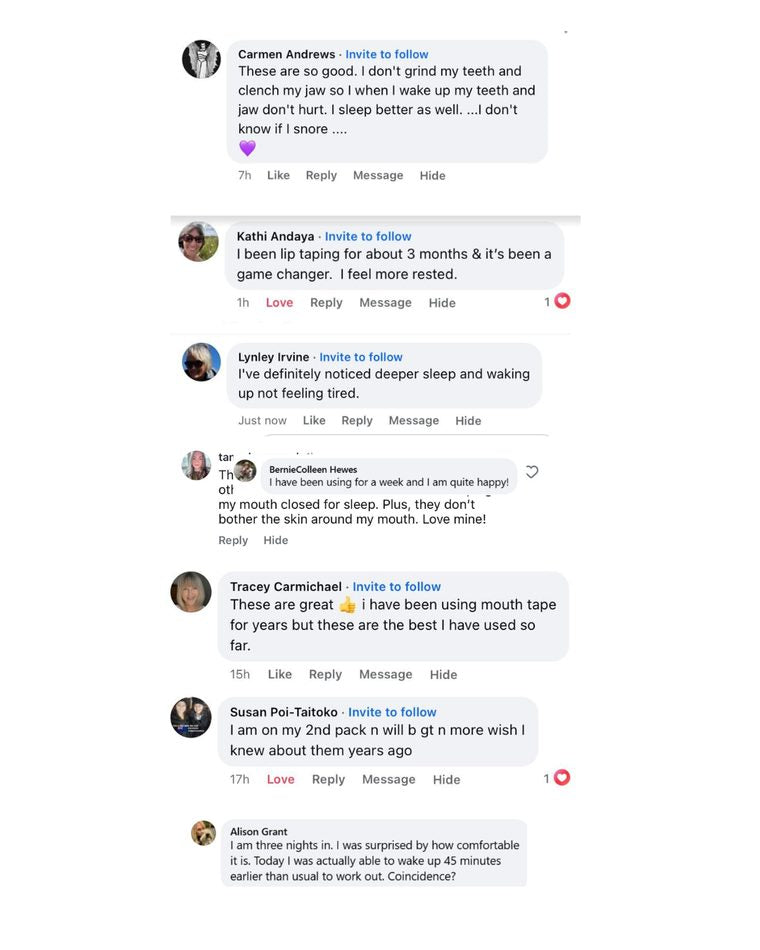Viewport: 760px width, 950px height.
Task: Invite Lynley Irvine to follow
Action: 361,357
